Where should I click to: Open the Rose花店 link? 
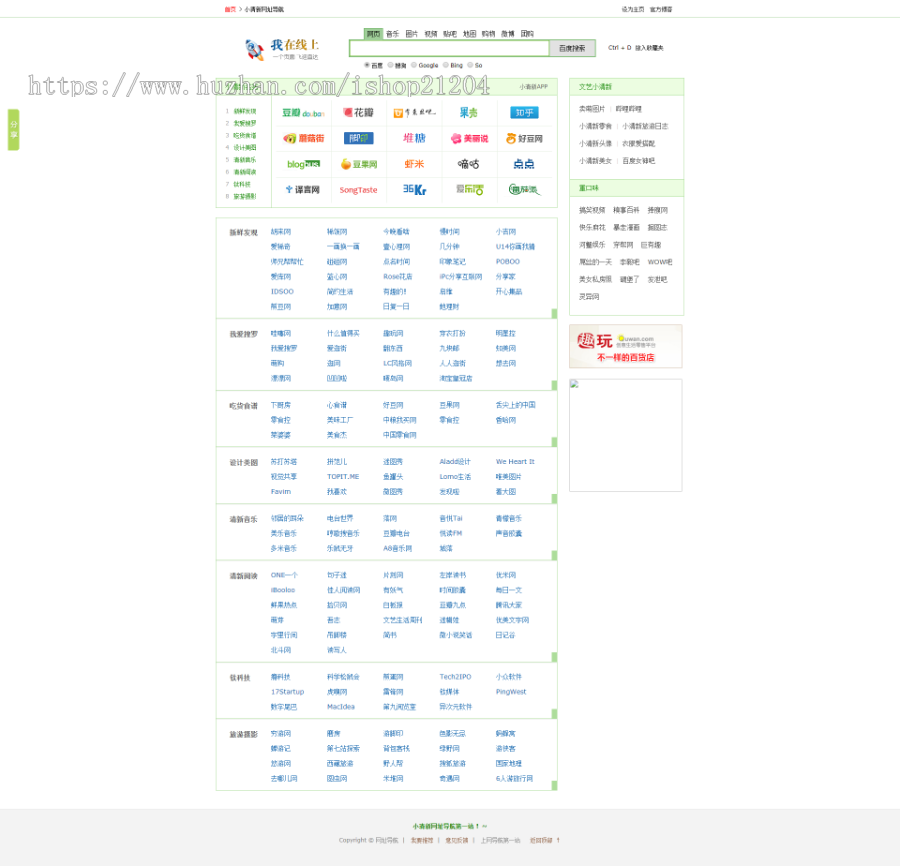(398, 277)
